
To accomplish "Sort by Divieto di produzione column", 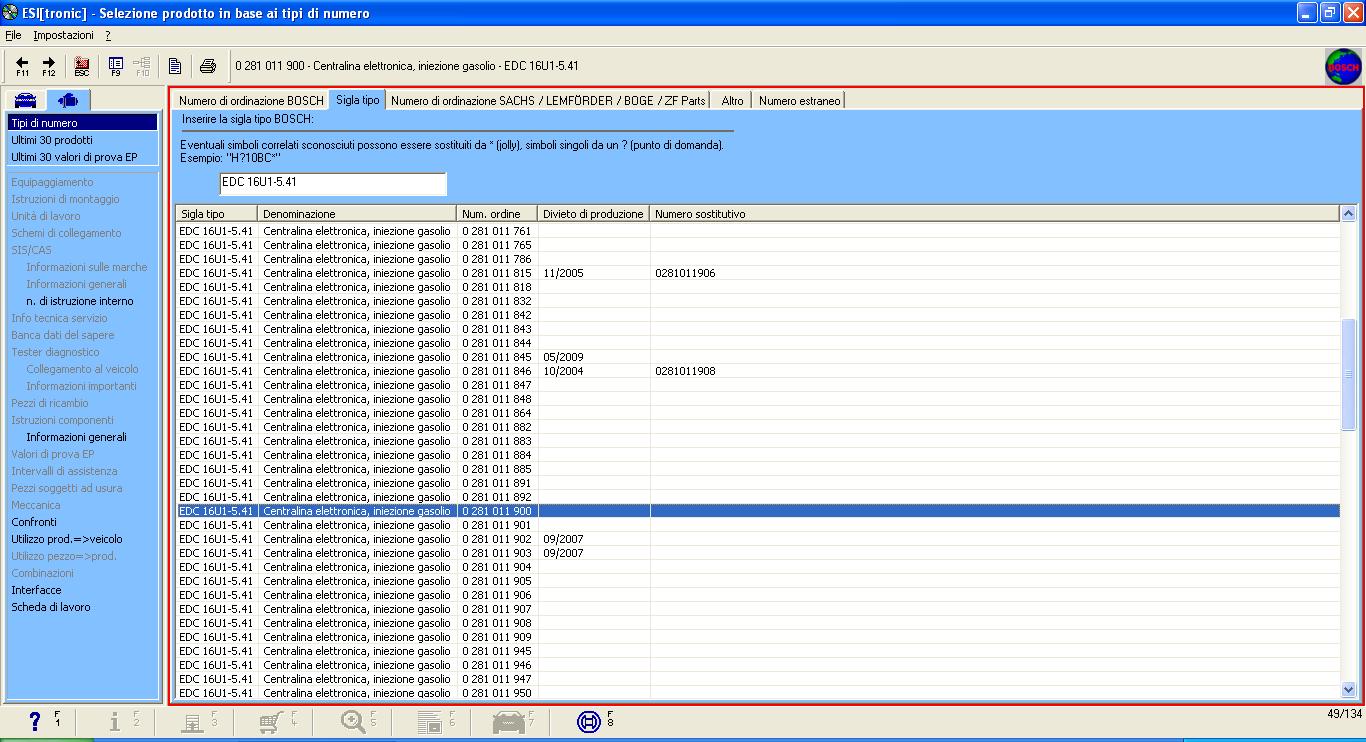I will (x=594, y=214).
